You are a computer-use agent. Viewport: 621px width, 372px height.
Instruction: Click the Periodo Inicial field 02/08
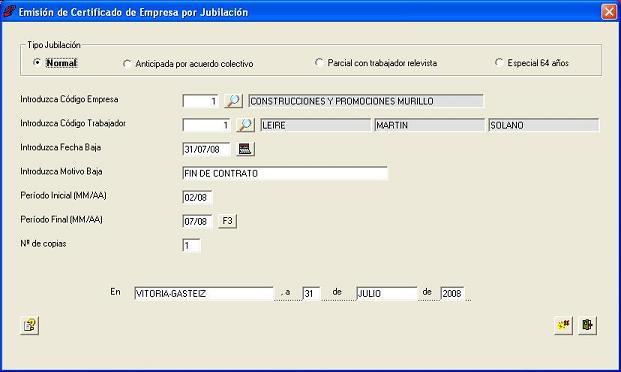[x=197, y=197]
